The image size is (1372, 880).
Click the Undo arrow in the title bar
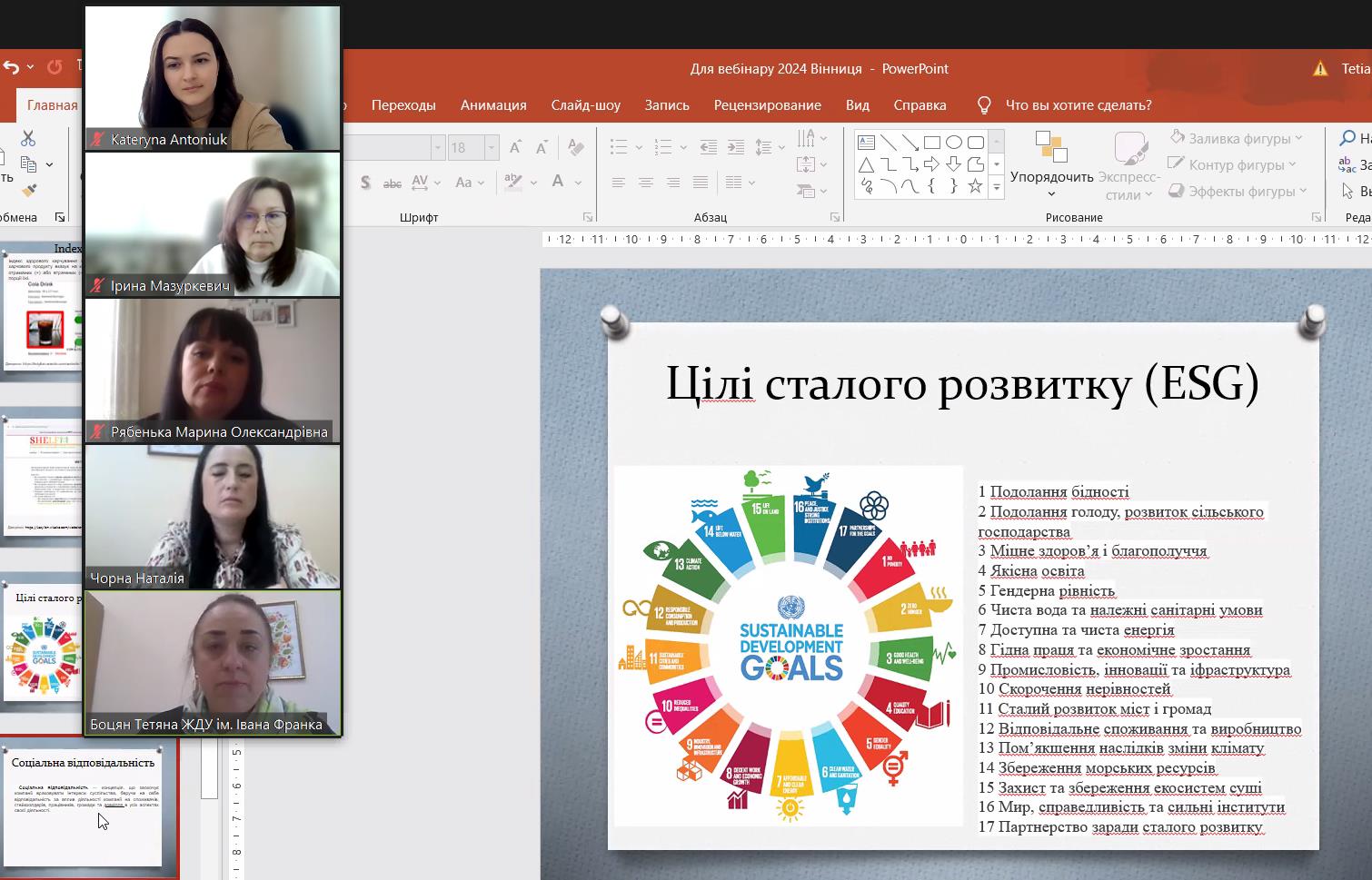point(11,67)
